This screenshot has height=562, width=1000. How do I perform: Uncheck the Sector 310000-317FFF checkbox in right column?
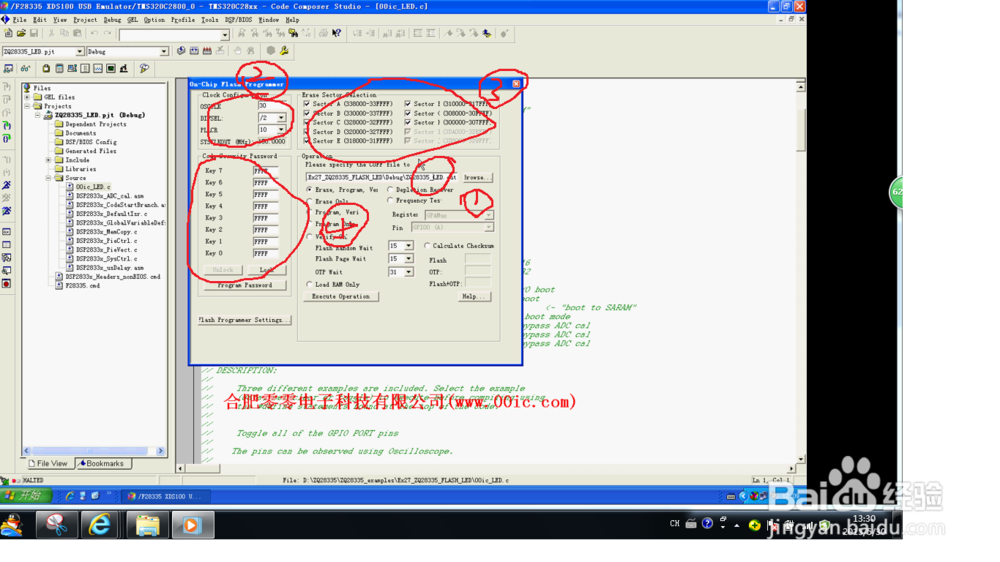click(408, 103)
